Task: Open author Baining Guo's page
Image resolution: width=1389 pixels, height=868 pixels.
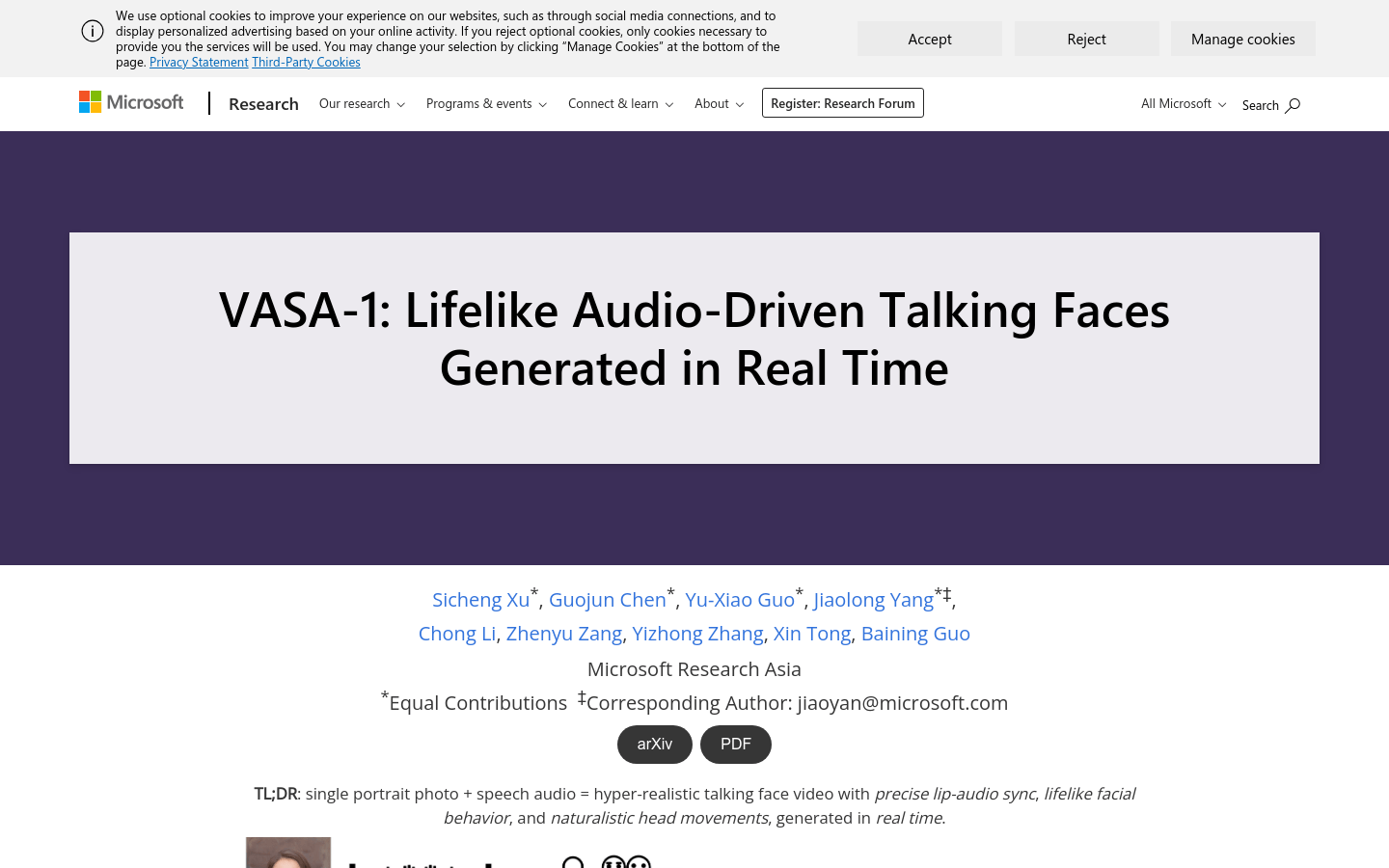Action: coord(915,634)
